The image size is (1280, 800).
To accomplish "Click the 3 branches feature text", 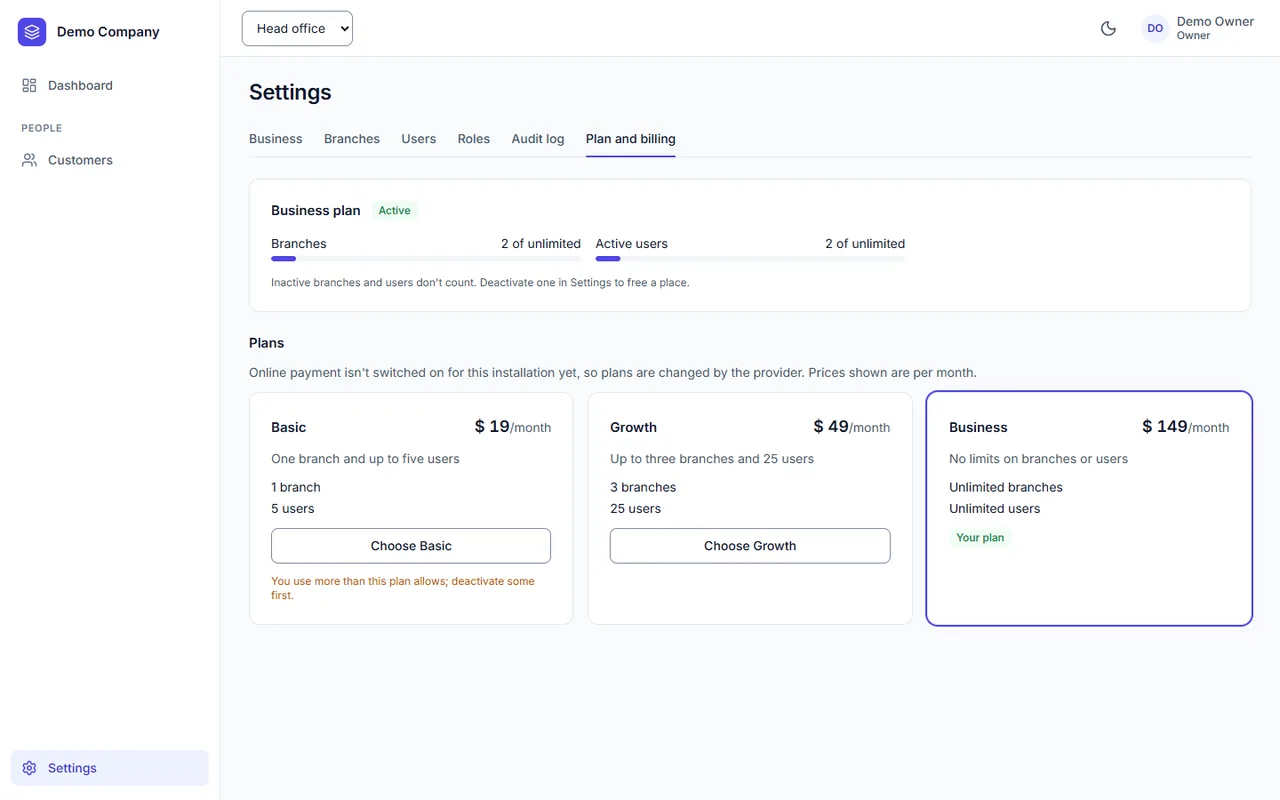I will point(643,487).
